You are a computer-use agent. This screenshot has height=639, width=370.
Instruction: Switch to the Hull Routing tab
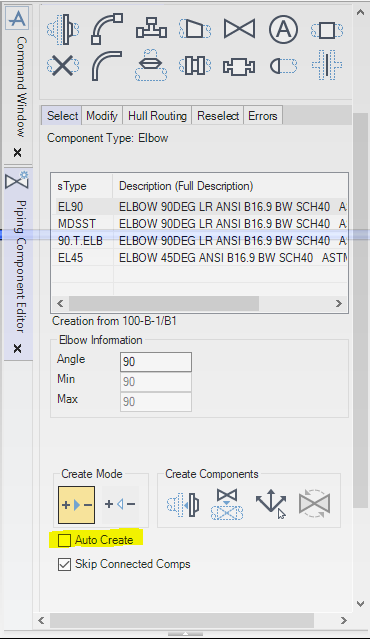(157, 116)
